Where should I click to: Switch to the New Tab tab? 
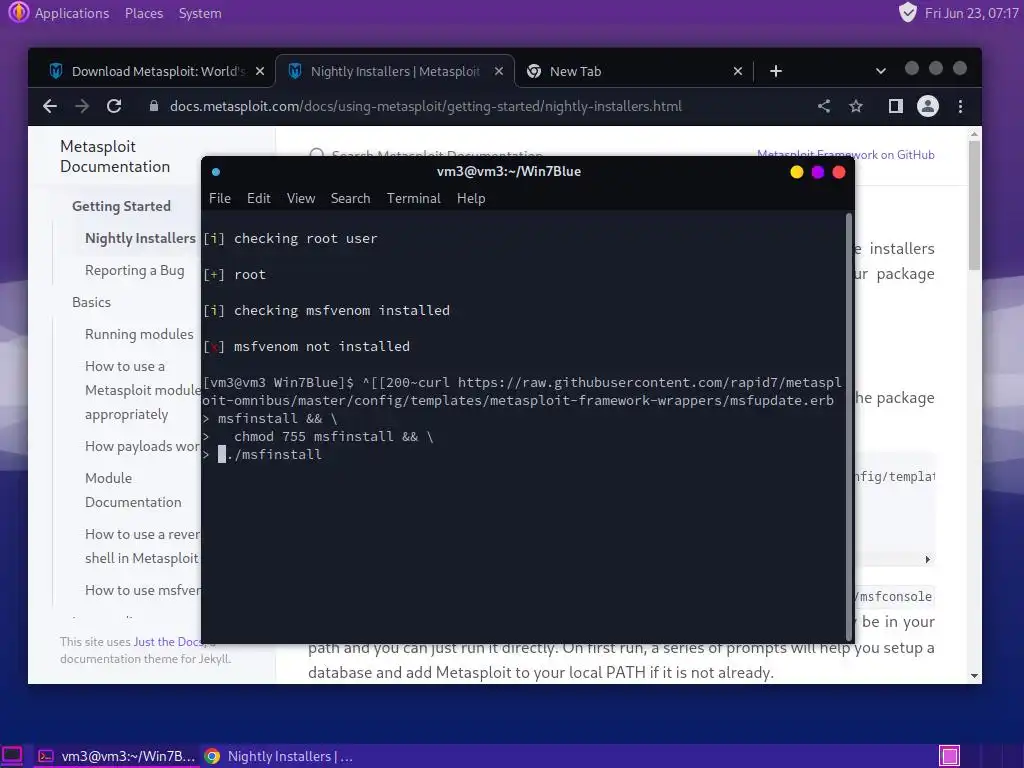coord(633,71)
